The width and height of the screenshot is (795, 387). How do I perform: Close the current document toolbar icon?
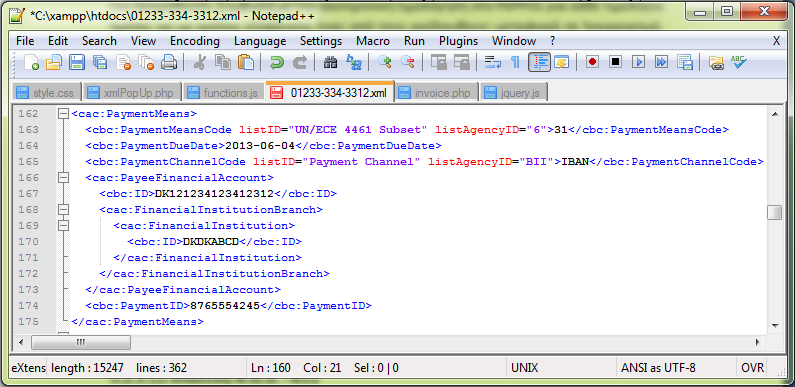pyautogui.click(x=123, y=62)
